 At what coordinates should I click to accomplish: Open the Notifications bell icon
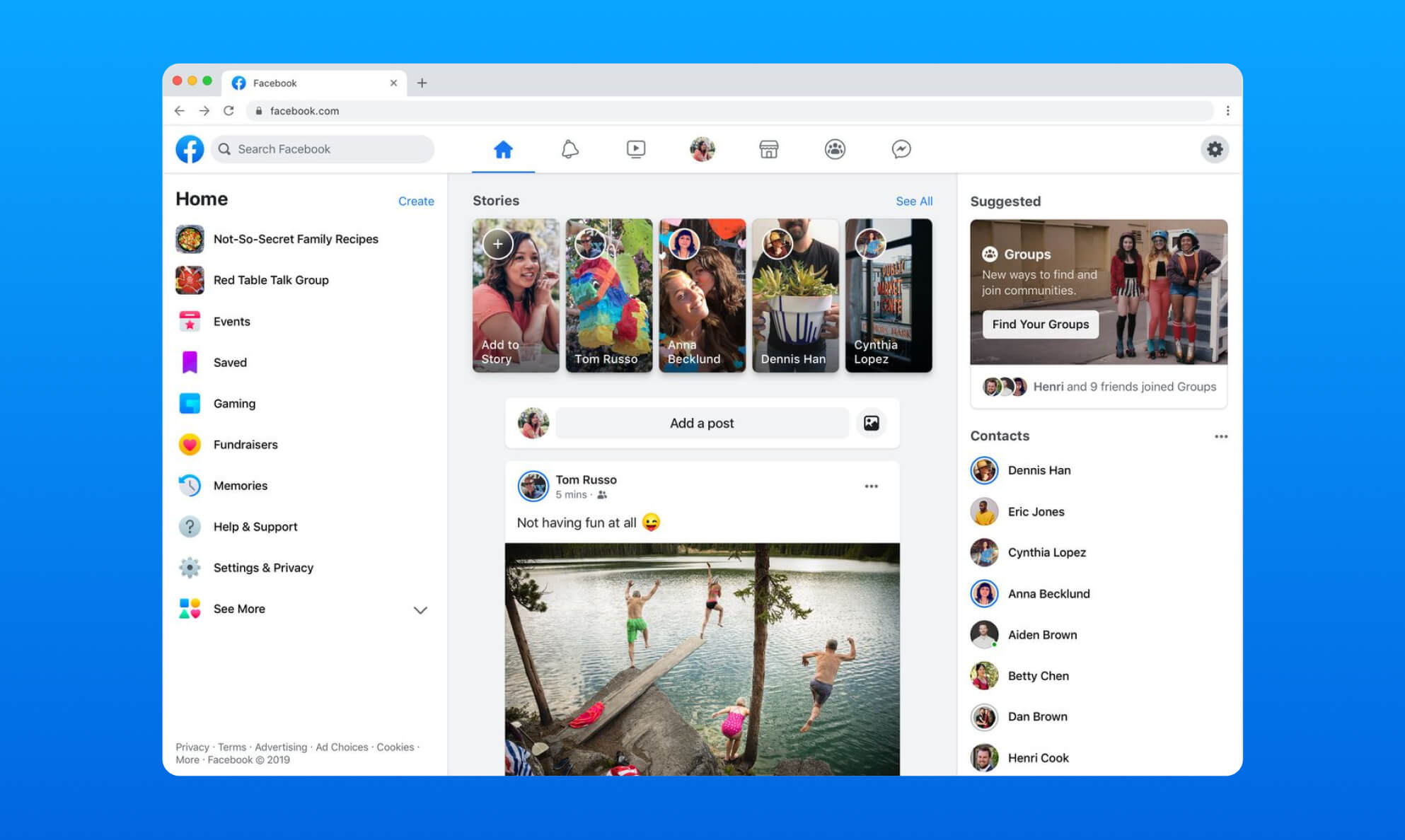[x=569, y=149]
